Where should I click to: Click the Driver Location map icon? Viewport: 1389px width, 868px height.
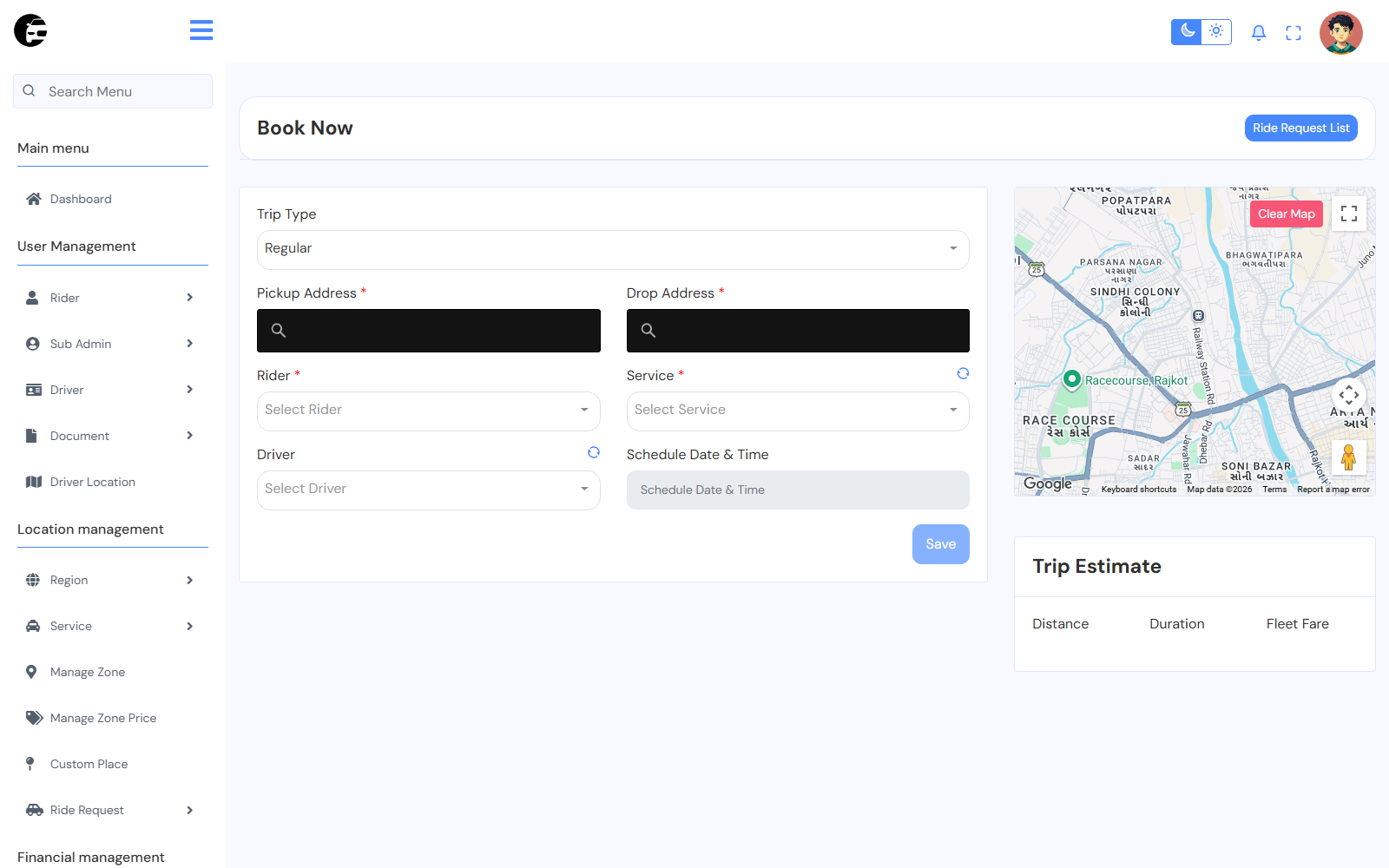pyautogui.click(x=34, y=482)
